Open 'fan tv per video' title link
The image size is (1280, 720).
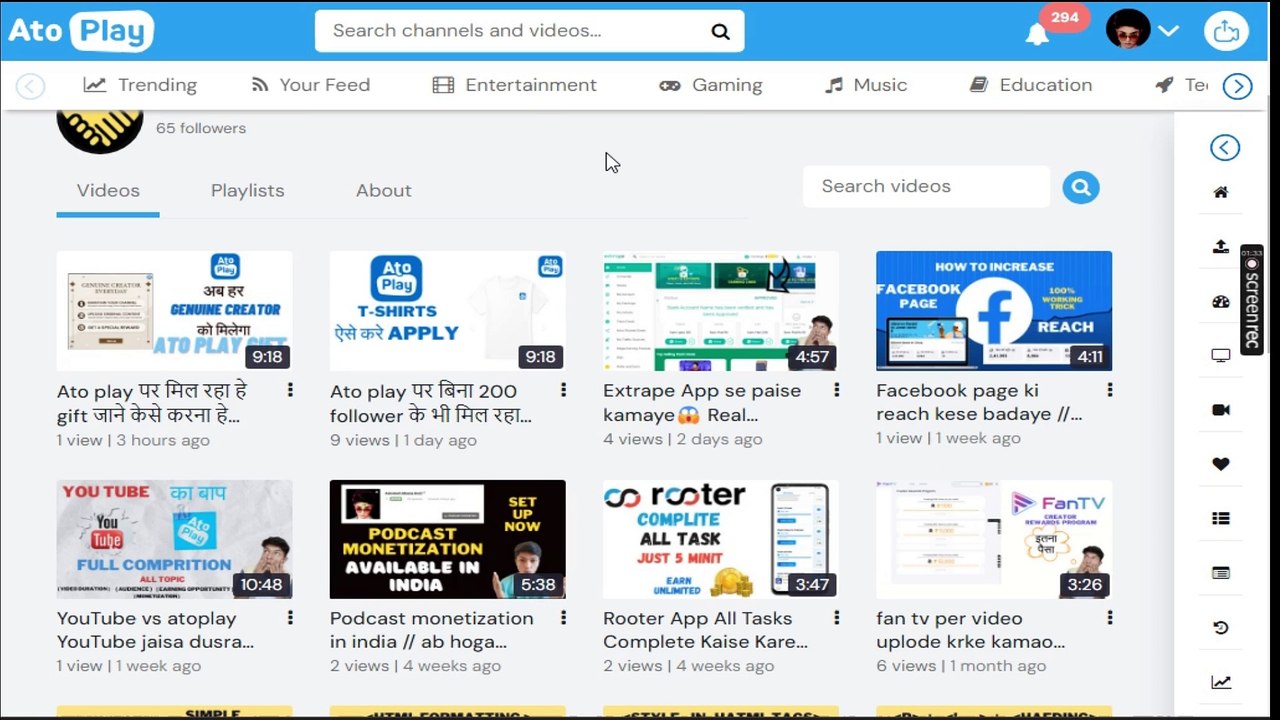971,630
